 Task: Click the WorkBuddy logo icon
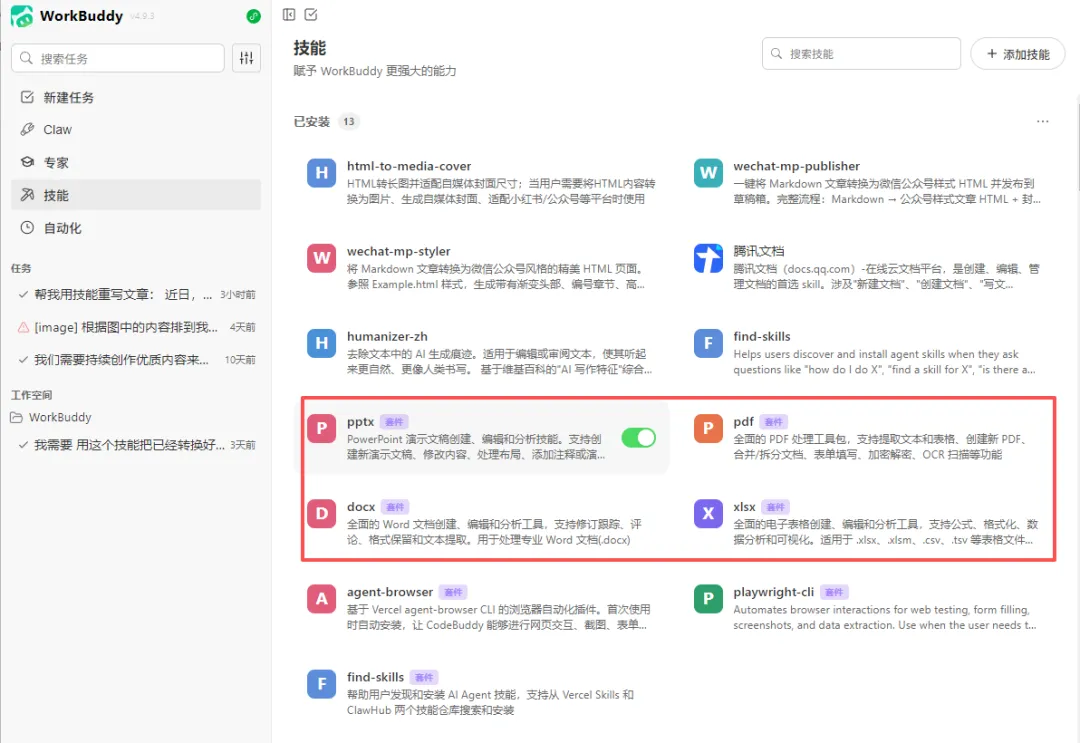pos(21,16)
